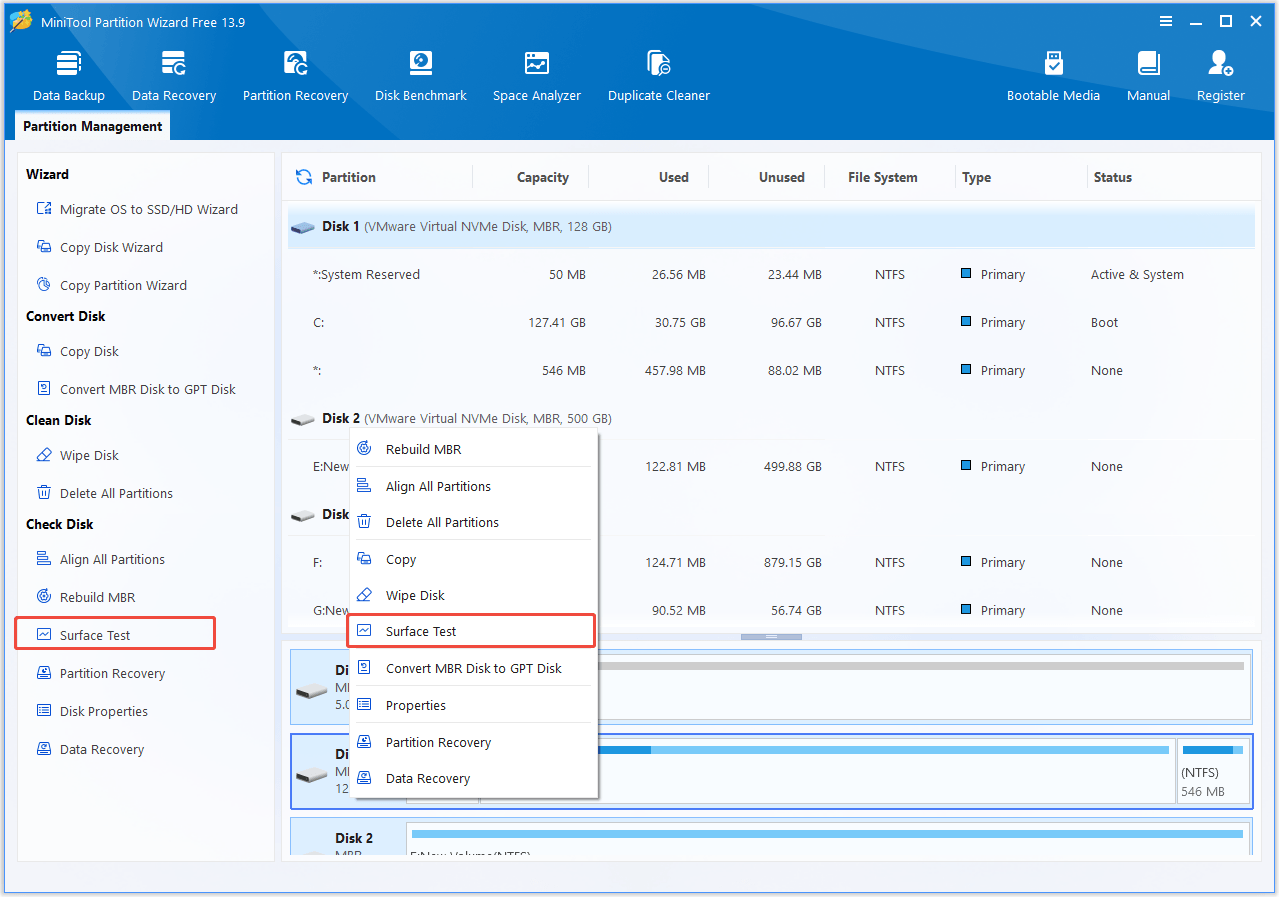Open Properties from context menu
1279x897 pixels.
(x=472, y=705)
